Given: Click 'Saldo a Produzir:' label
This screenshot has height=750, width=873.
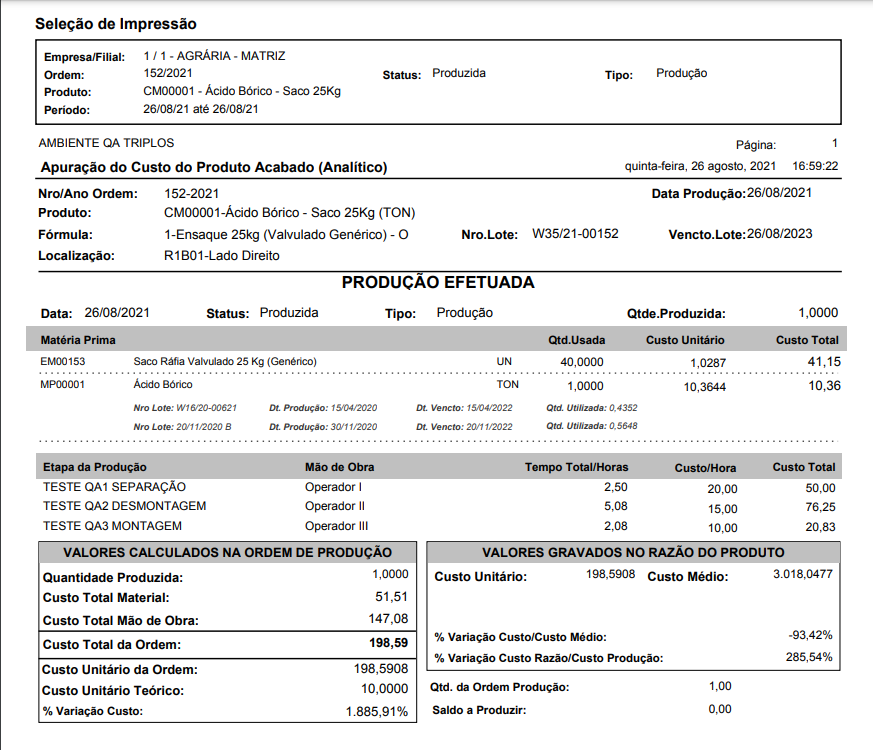Looking at the screenshot, I should (x=479, y=710).
